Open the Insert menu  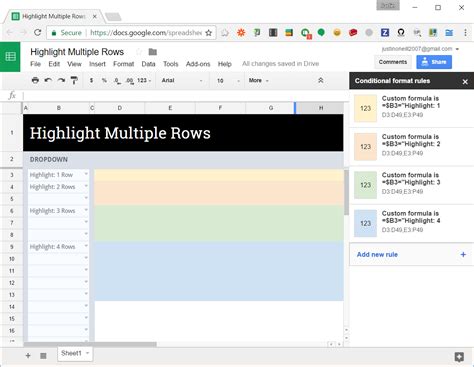(x=97, y=64)
